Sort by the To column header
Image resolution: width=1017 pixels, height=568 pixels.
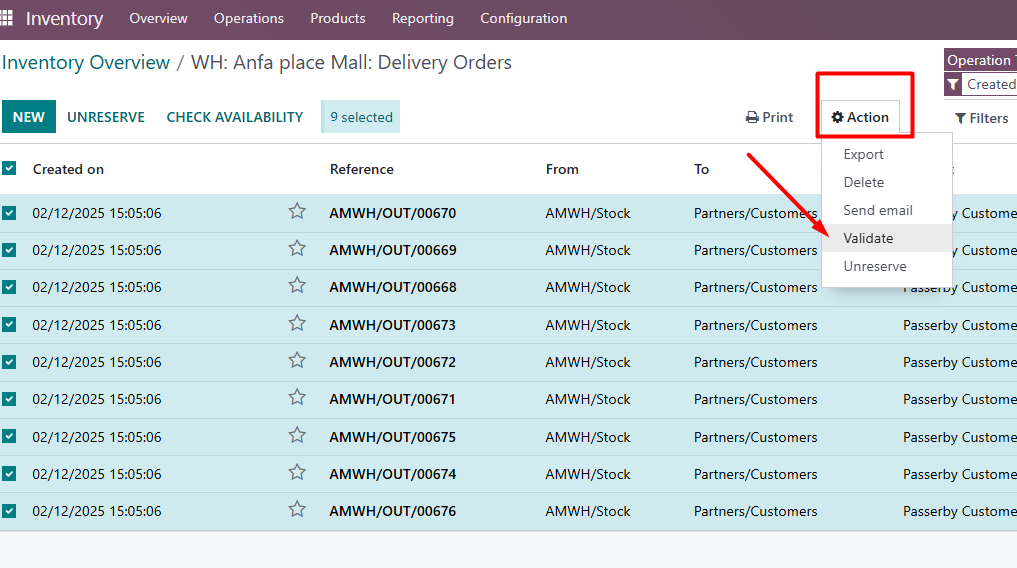click(701, 169)
